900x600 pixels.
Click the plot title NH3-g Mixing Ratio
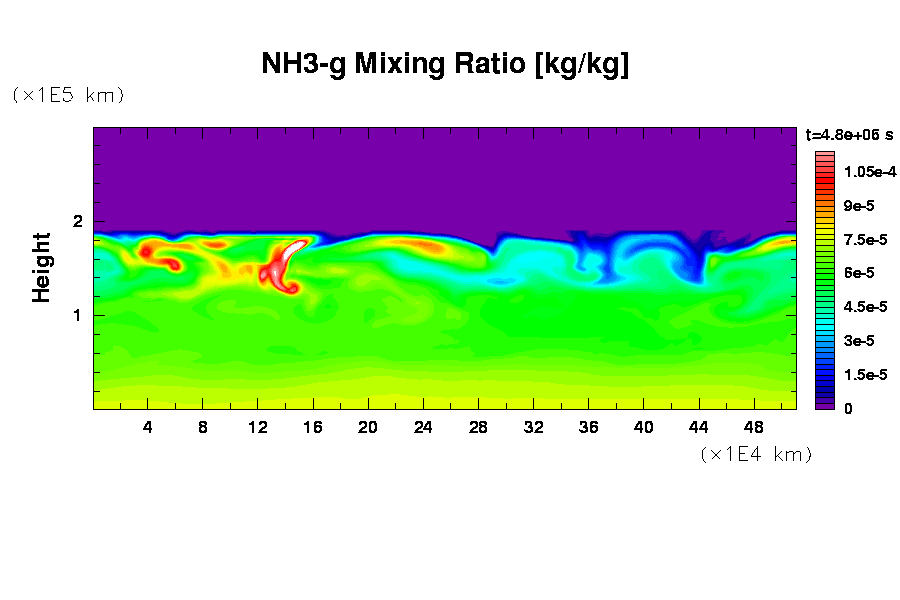(x=445, y=65)
